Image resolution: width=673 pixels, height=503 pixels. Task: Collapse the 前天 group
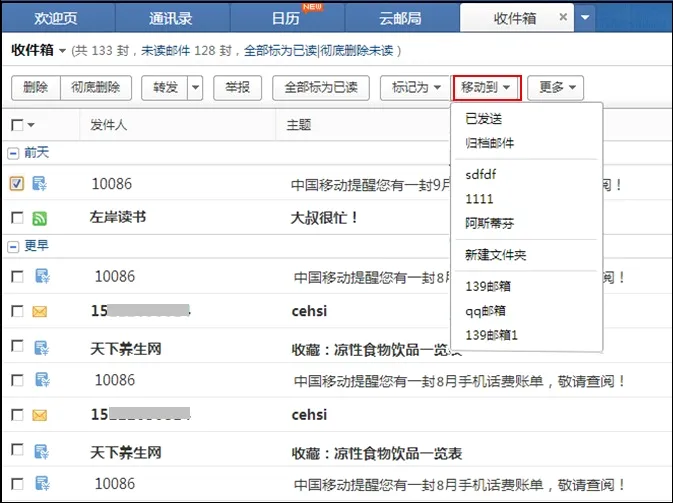click(x=13, y=153)
